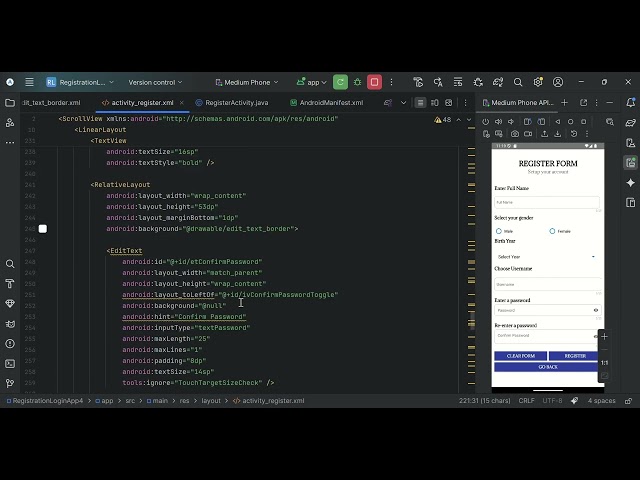640x480 pixels.
Task: Select the Medium Phone API emulator tab
Action: (518, 102)
